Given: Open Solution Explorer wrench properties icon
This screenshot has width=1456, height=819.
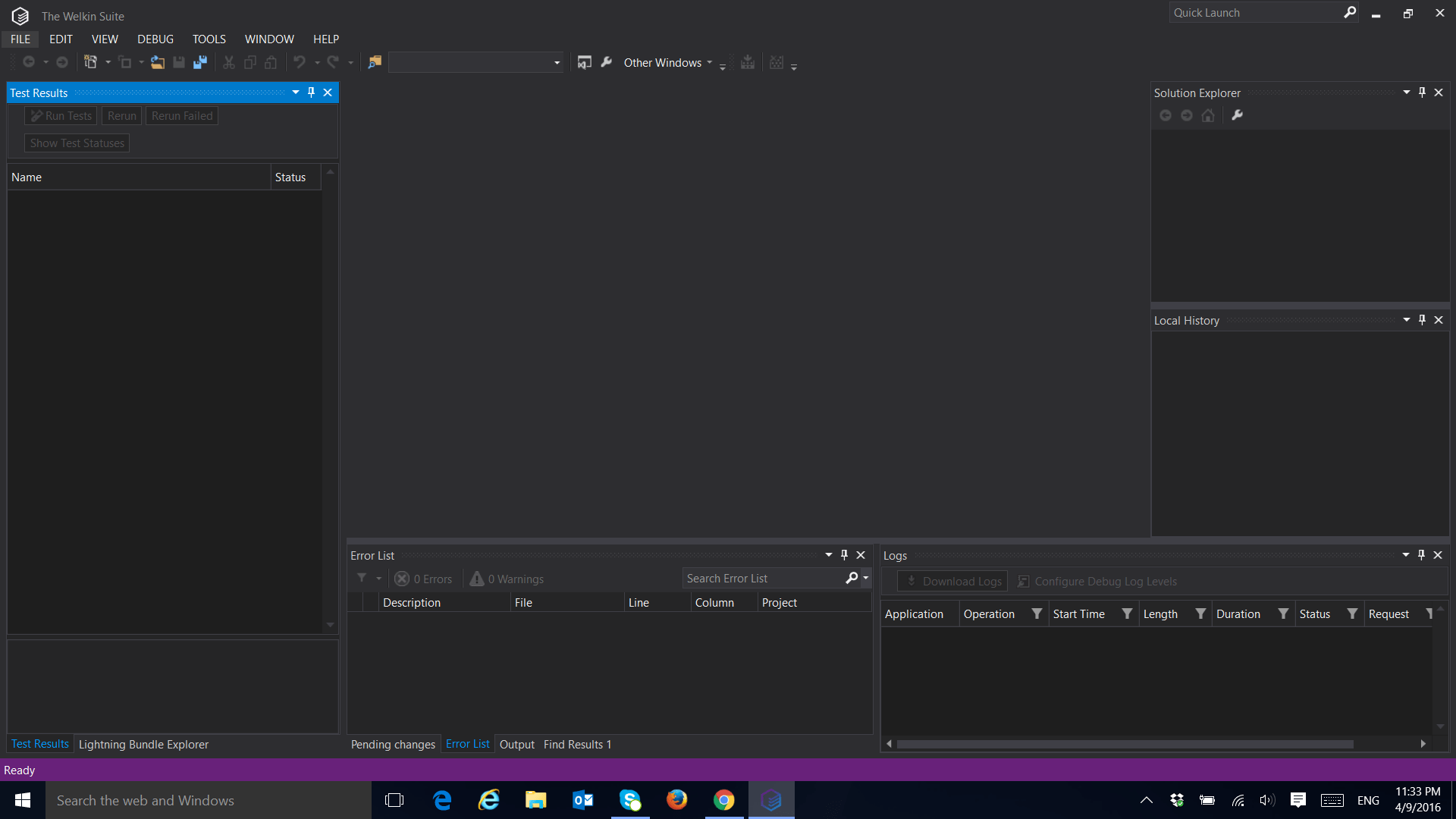Looking at the screenshot, I should pyautogui.click(x=1237, y=115).
